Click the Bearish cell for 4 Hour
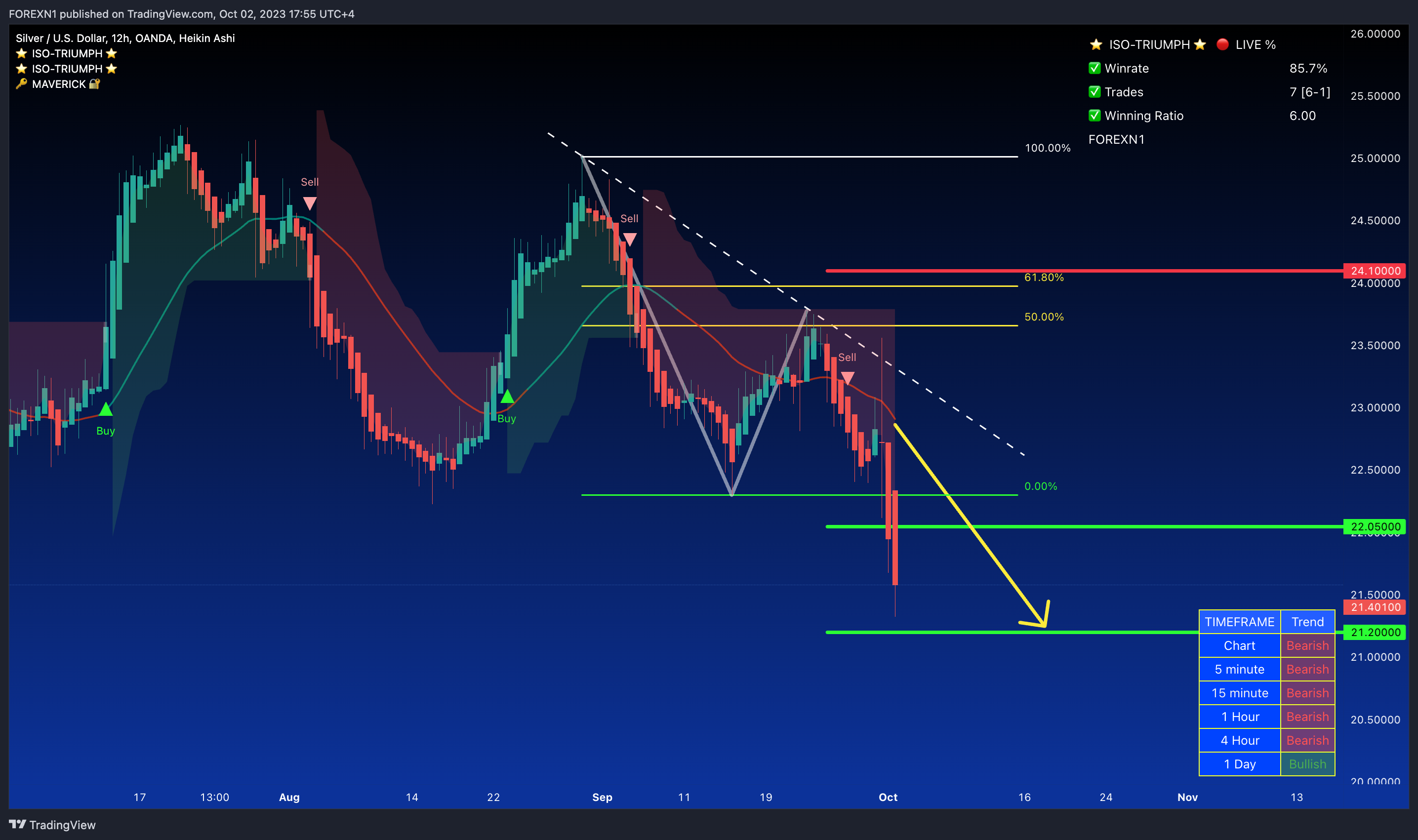1418x840 pixels. coord(1308,741)
